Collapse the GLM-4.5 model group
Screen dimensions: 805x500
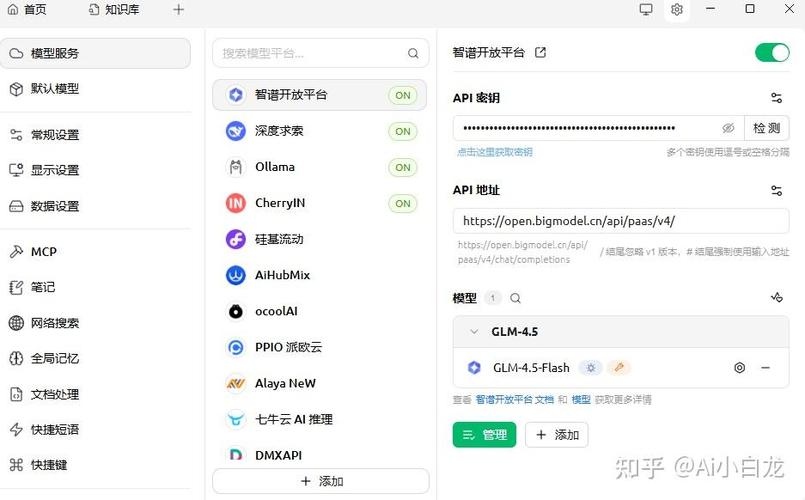[474, 332]
